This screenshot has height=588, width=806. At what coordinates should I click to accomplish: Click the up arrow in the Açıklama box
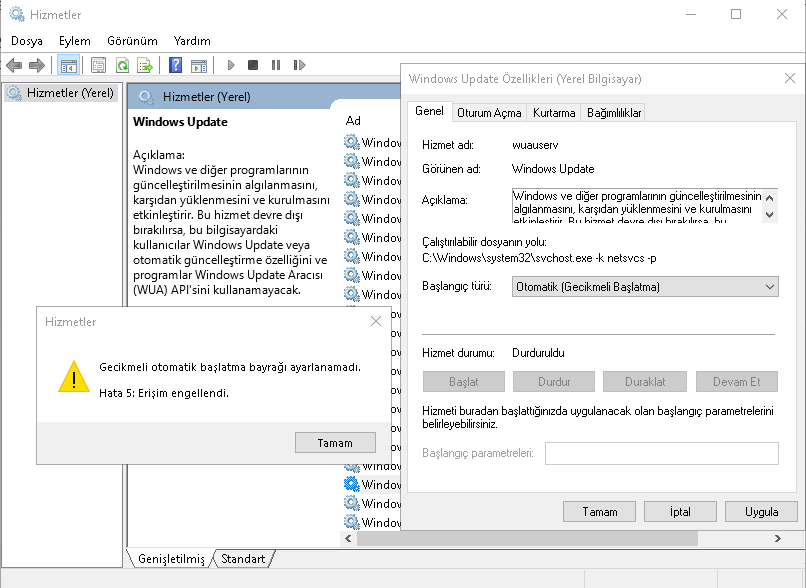pyautogui.click(x=770, y=198)
